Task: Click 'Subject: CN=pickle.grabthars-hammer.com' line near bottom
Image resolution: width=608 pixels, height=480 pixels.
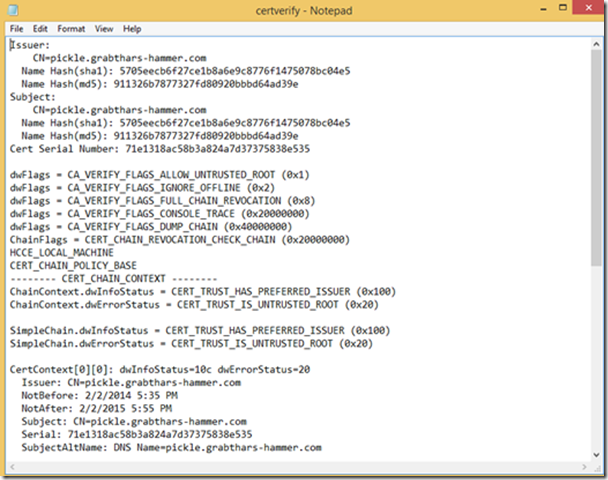Action: coord(134,421)
